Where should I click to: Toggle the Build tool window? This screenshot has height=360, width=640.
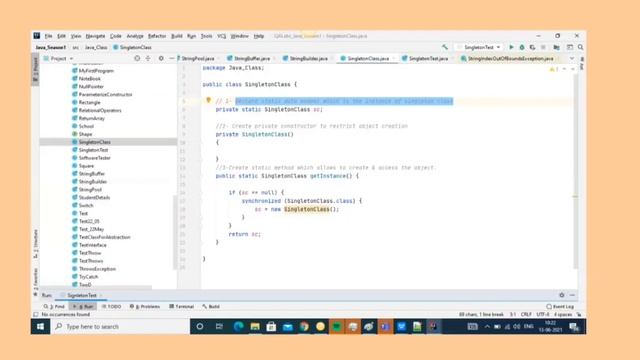click(211, 307)
